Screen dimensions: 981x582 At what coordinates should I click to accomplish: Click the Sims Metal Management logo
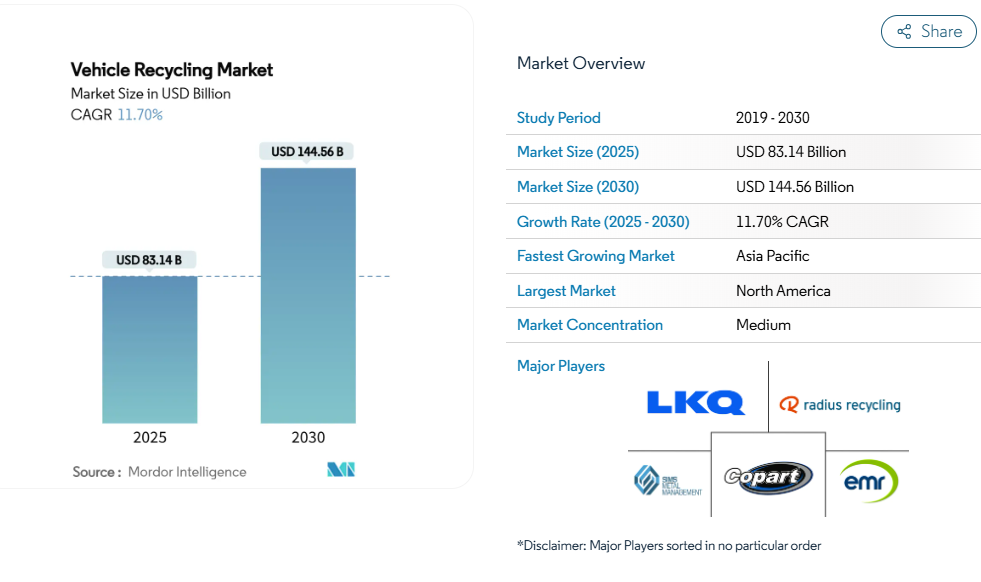tap(667, 481)
